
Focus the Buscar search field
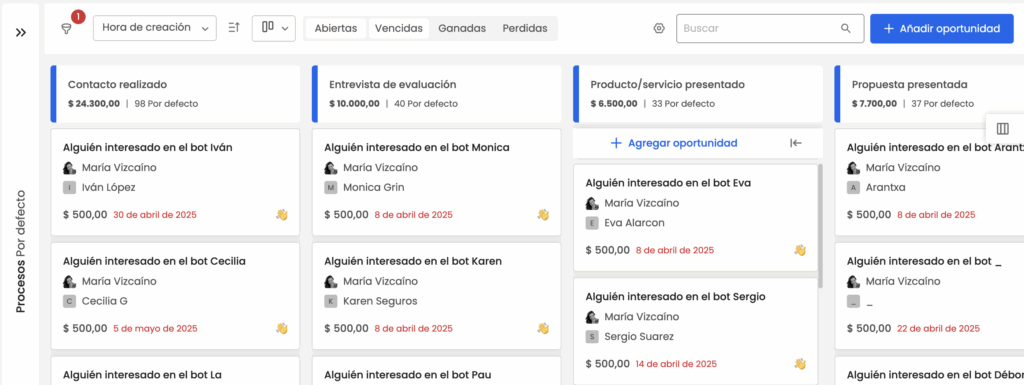click(x=770, y=29)
